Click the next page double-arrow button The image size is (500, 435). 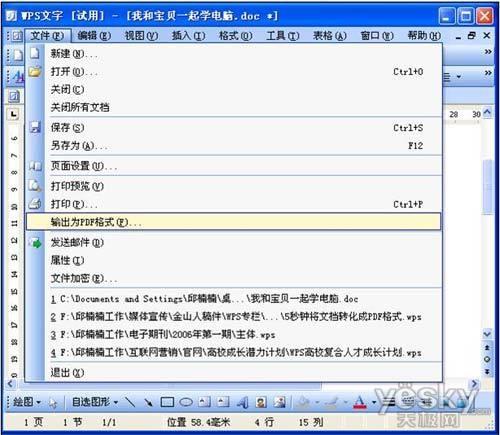[x=487, y=371]
